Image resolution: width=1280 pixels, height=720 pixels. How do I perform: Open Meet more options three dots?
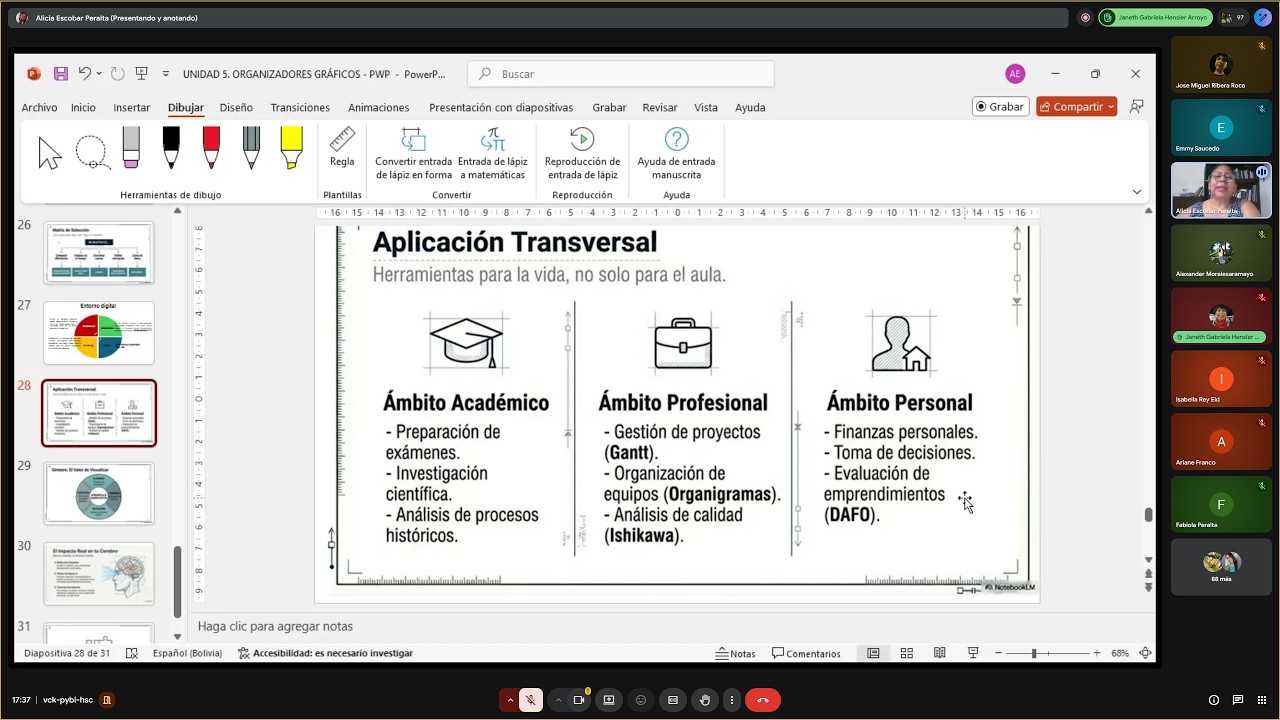733,700
